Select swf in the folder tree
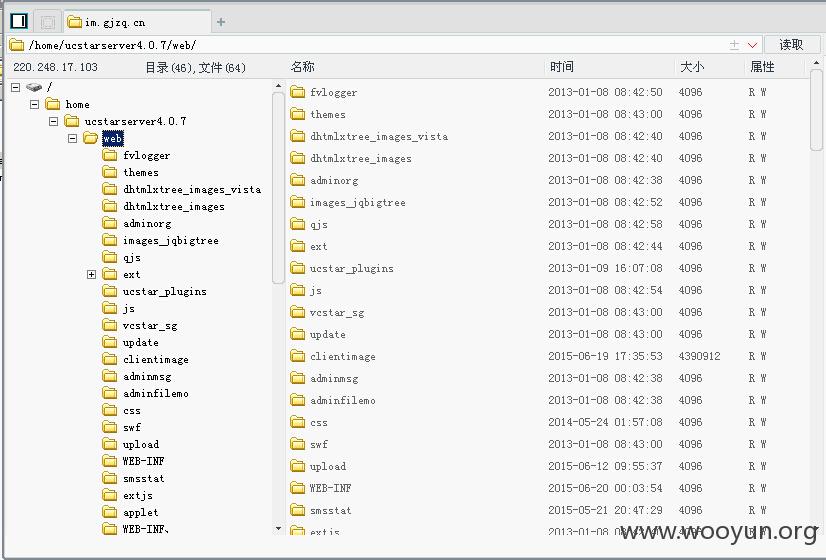Screen dimensions: 826x560 click(x=132, y=427)
